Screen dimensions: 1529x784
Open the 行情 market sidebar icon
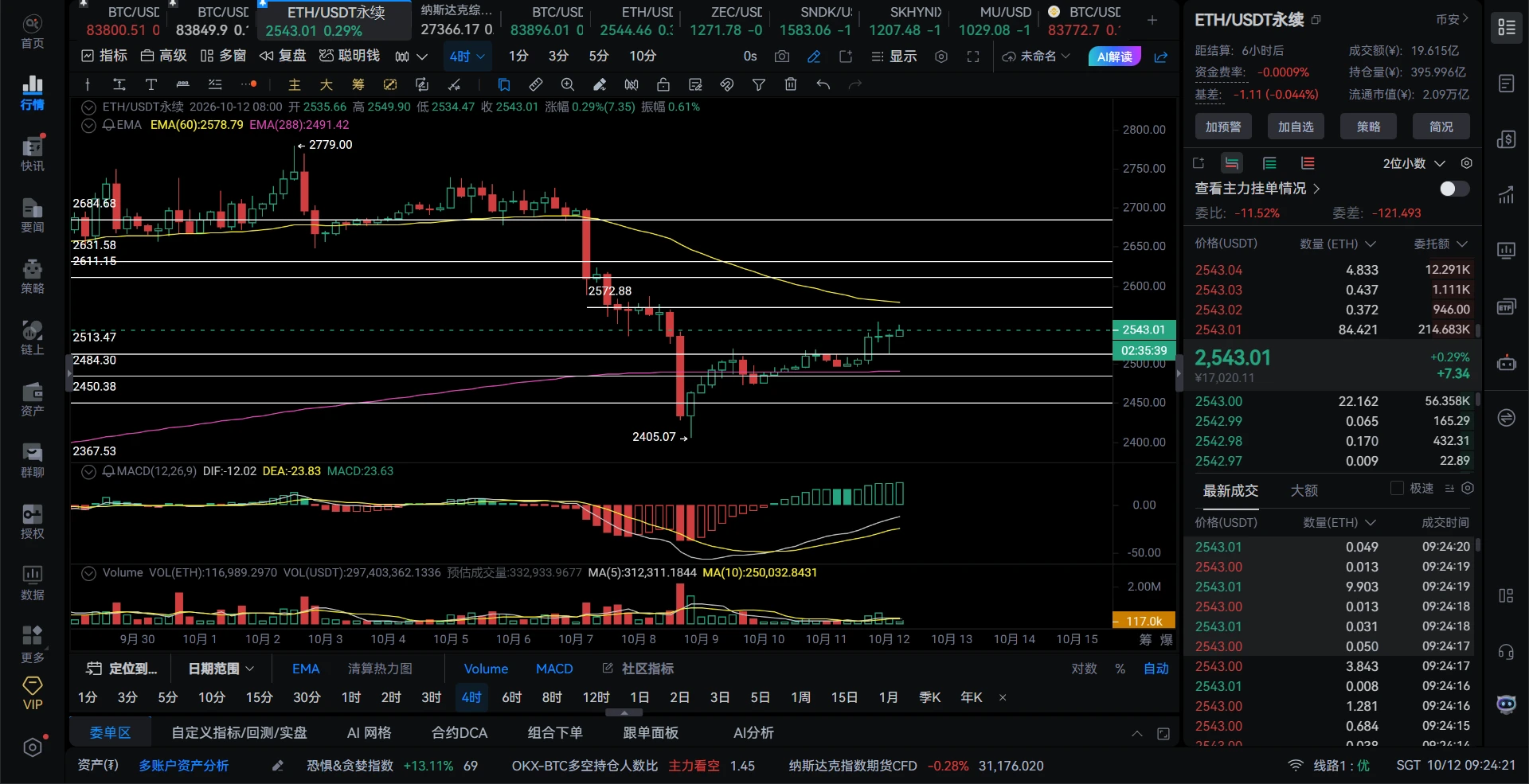tap(33, 92)
